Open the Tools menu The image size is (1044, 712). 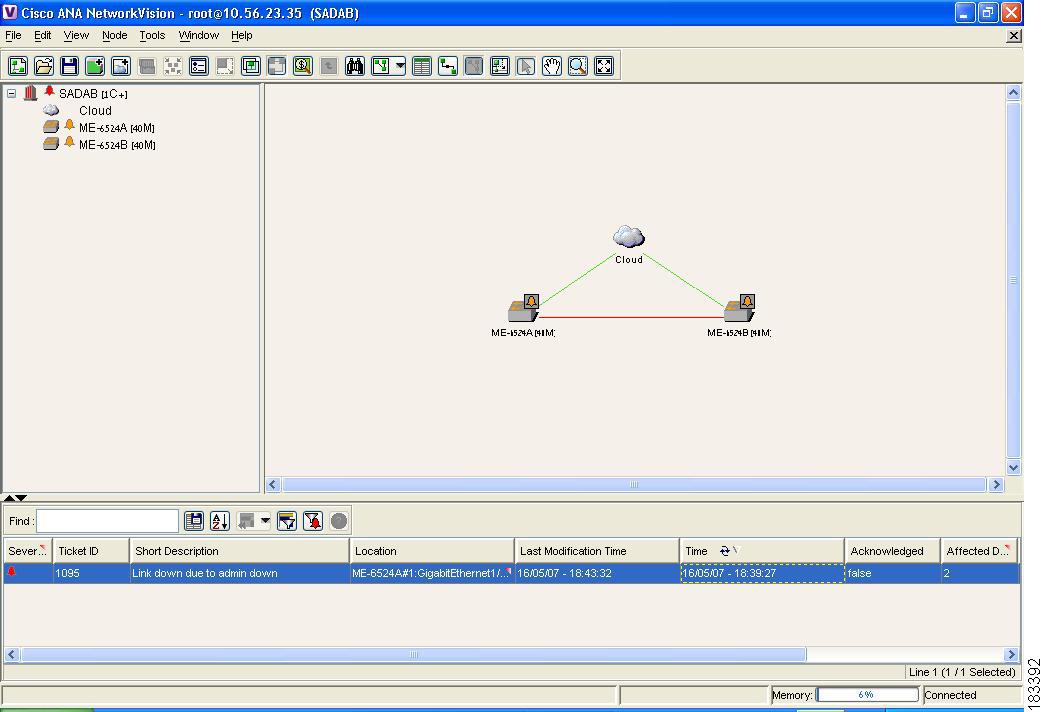click(152, 35)
